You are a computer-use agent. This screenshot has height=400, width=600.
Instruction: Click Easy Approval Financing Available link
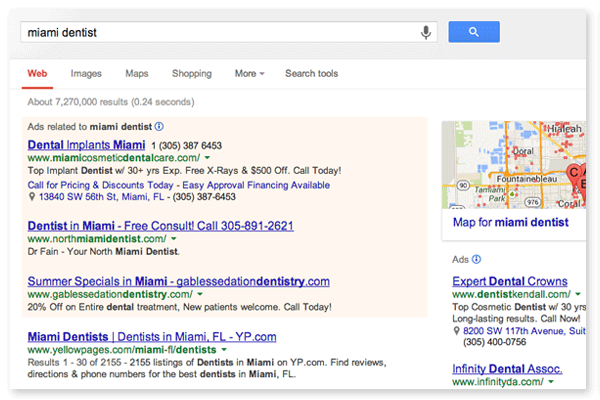coord(256,185)
